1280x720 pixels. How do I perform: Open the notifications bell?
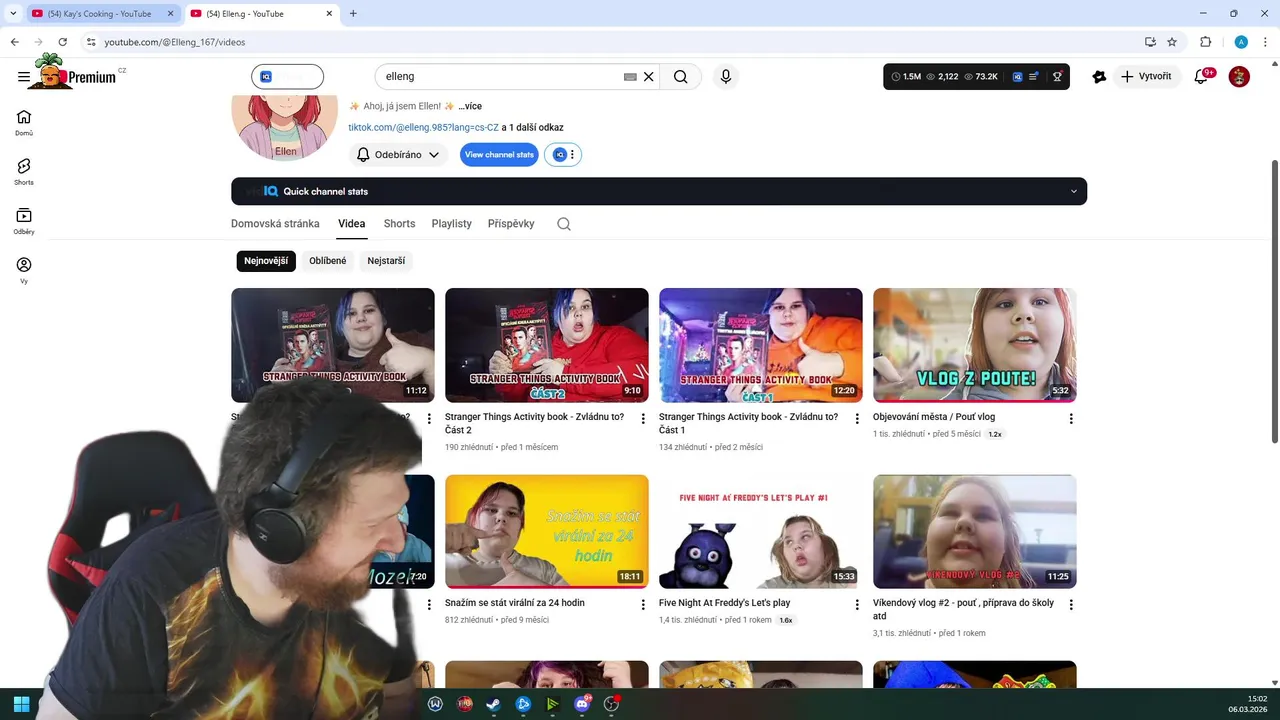coord(1202,76)
